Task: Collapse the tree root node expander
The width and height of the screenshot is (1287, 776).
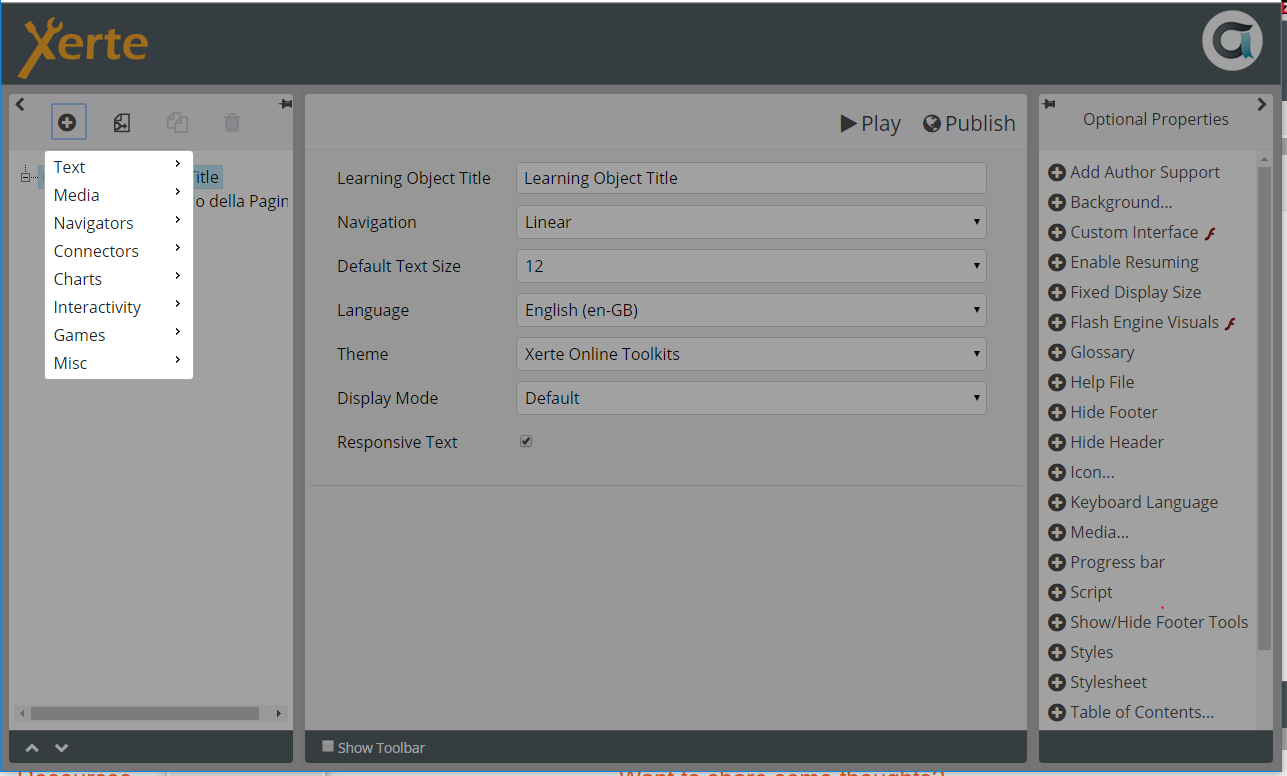Action: click(25, 177)
